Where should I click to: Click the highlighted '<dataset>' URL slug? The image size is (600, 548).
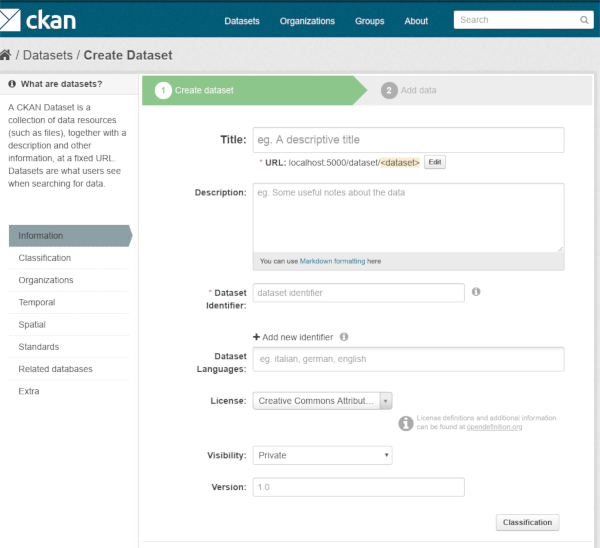pos(400,163)
